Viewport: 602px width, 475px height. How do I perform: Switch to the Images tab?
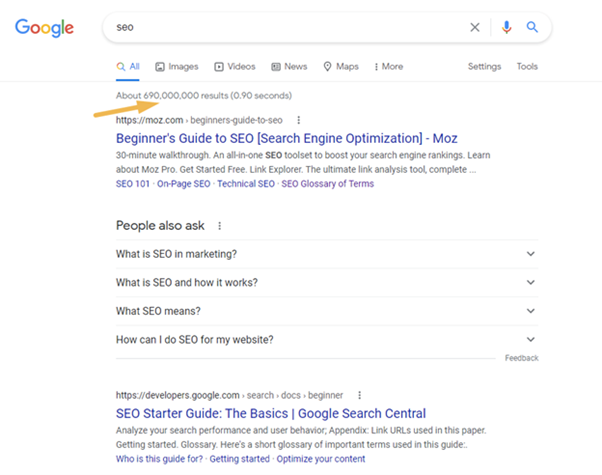177,67
